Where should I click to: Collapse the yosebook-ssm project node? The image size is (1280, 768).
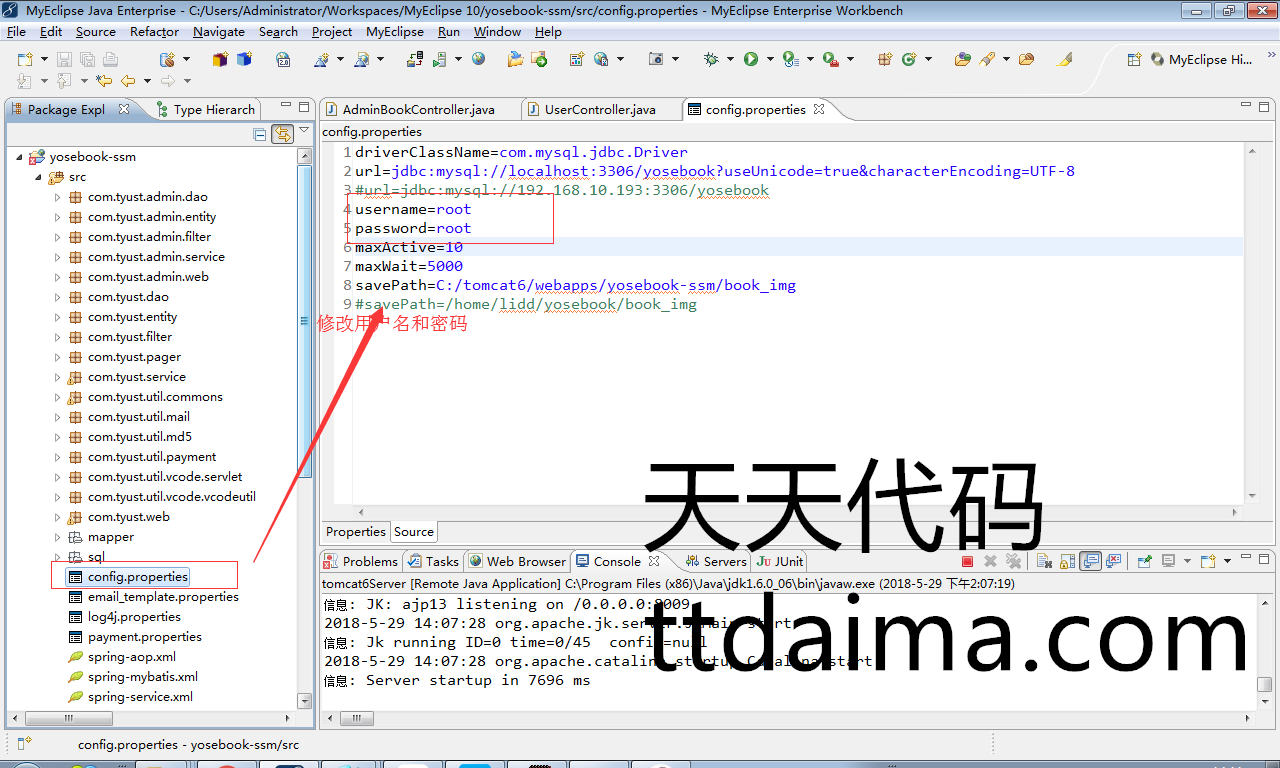point(19,157)
